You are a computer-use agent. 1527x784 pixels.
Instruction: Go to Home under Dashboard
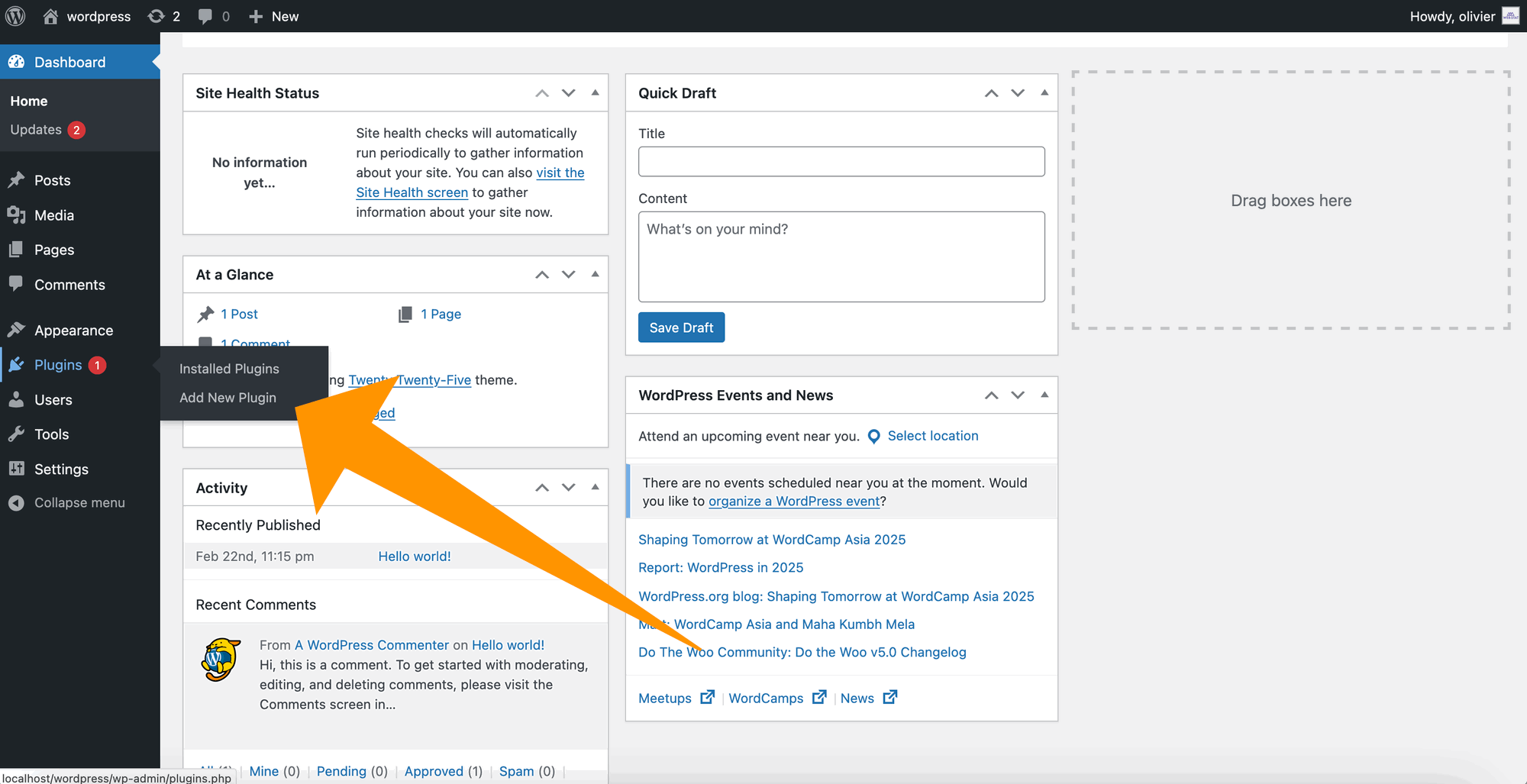[29, 101]
